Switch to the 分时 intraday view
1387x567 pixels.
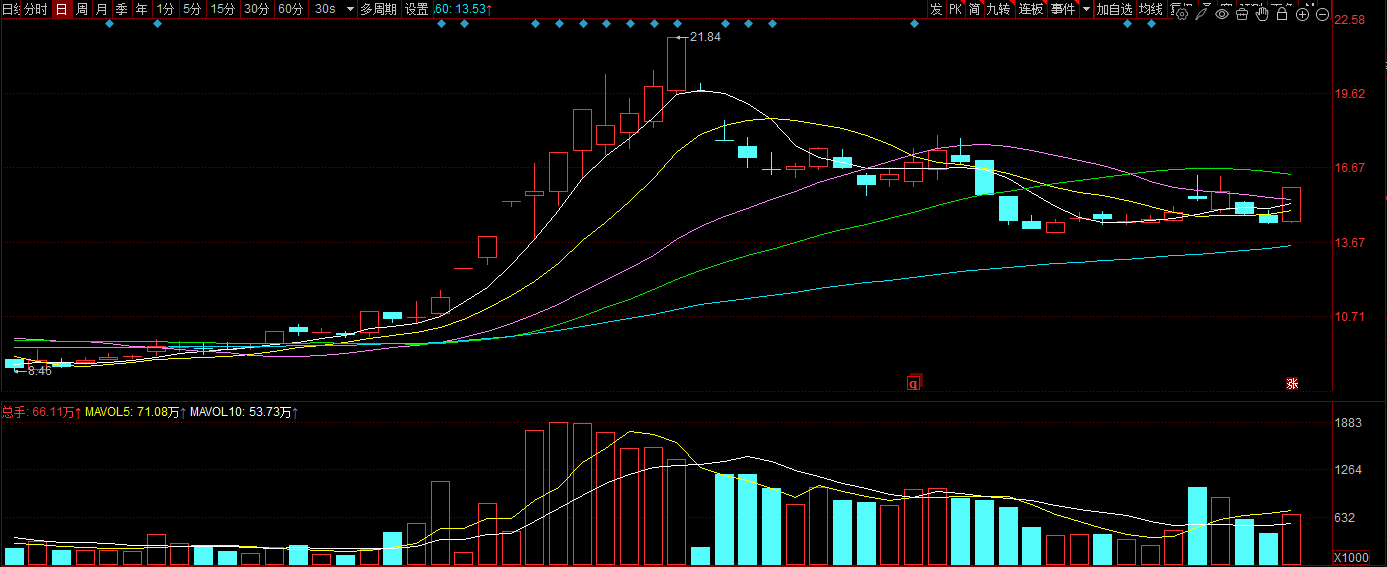[35, 9]
